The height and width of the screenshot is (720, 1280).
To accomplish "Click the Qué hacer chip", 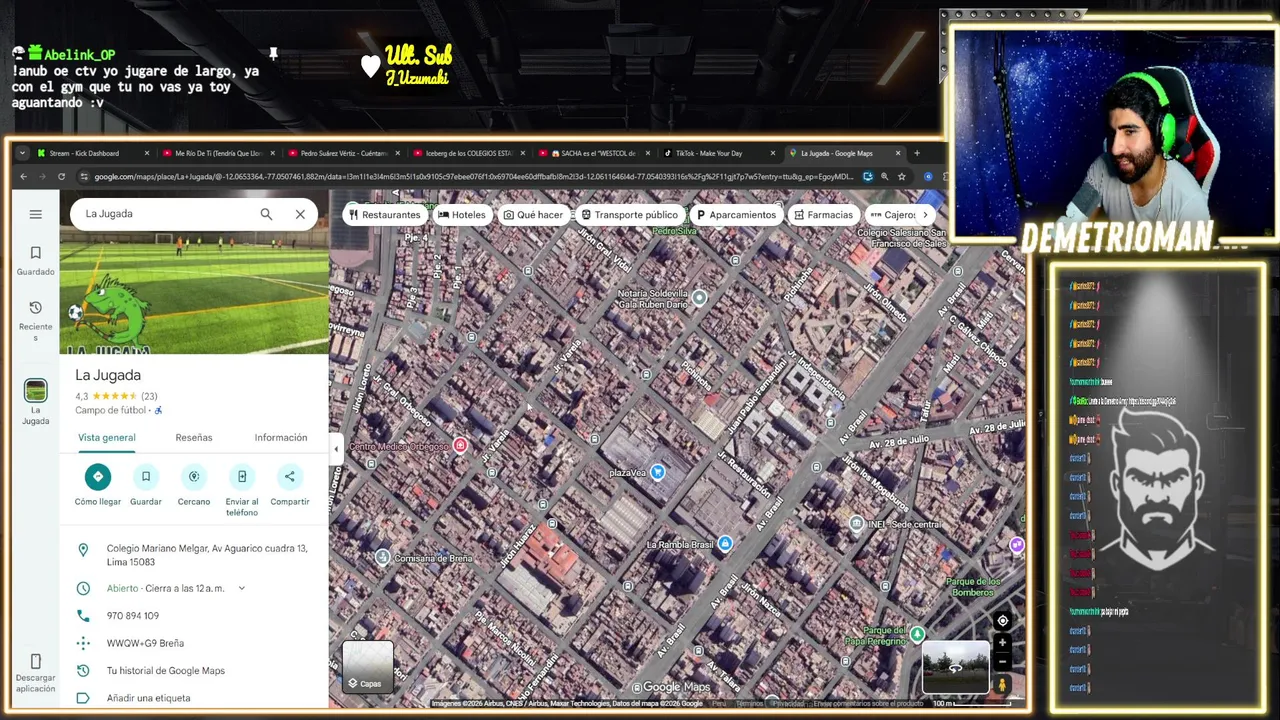I will click(x=533, y=215).
